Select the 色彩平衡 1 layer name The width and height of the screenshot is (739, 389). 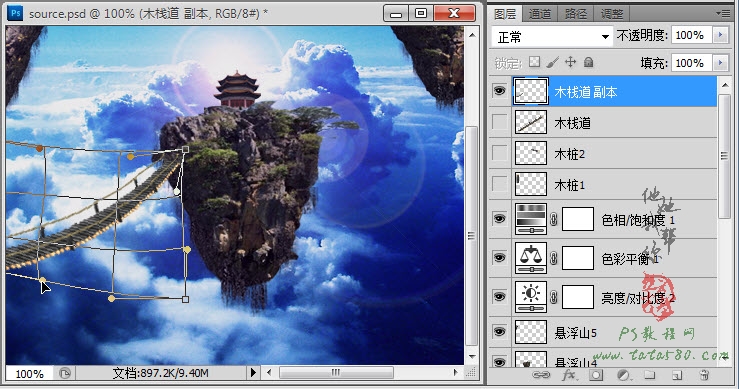point(631,259)
